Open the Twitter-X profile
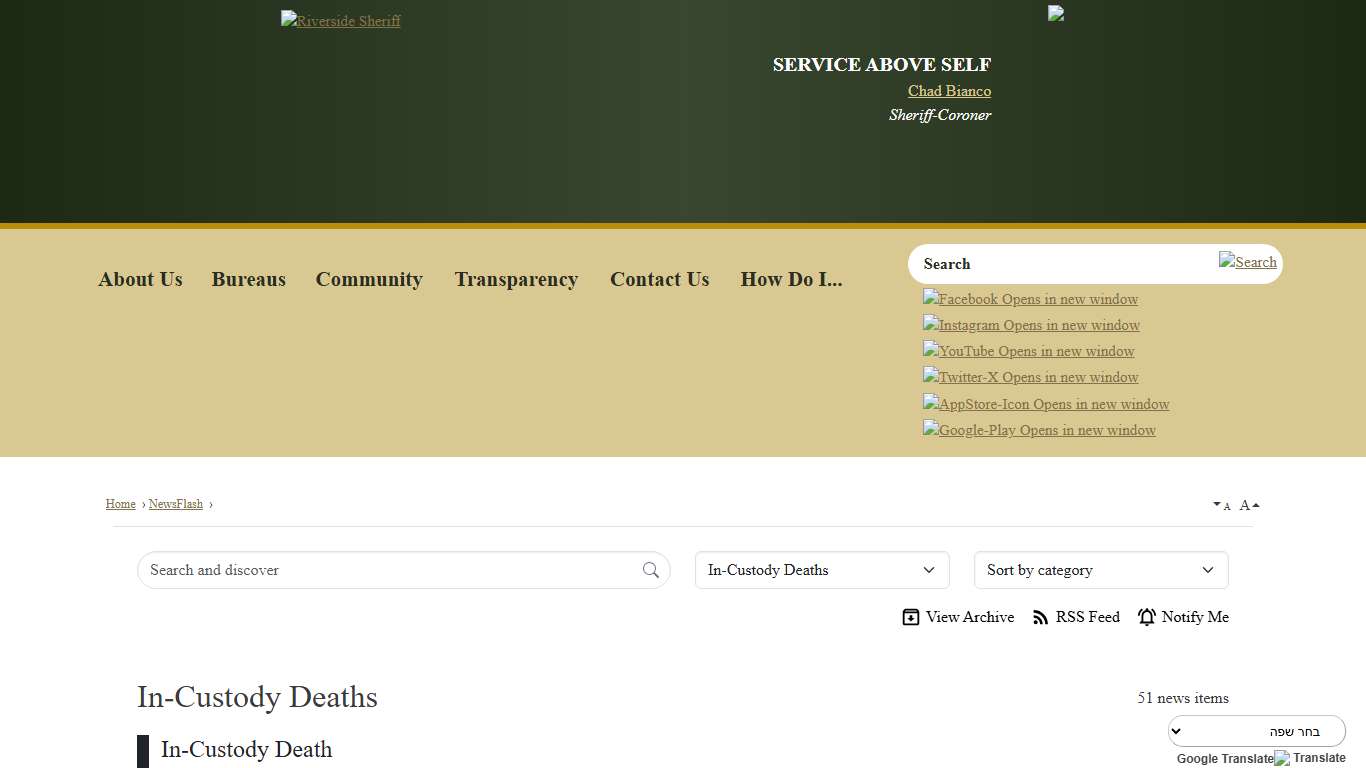Viewport: 1366px width, 768px height. (x=1030, y=377)
